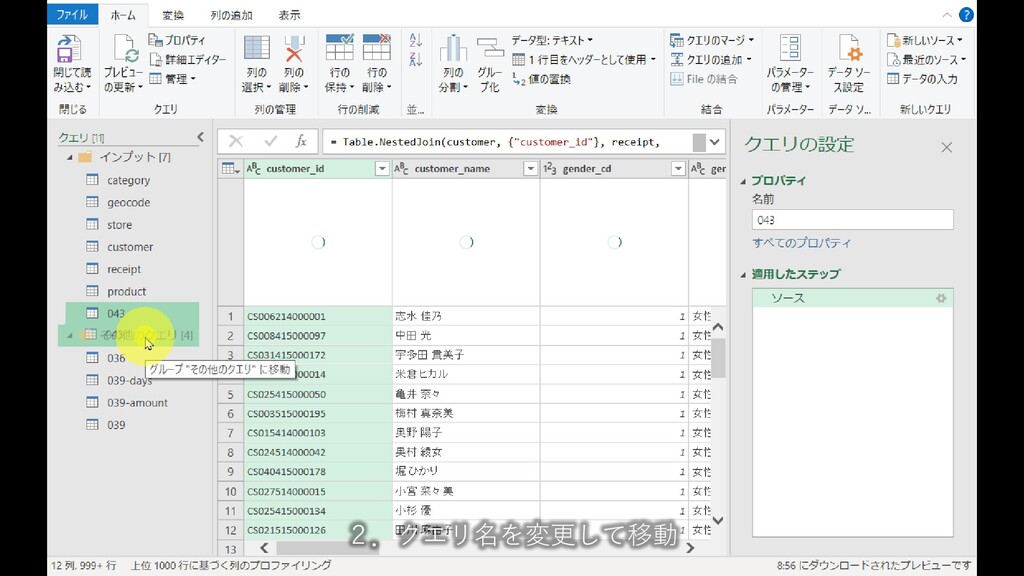The width and height of the screenshot is (1024, 576).
Task: Switch to the Add Column (列の追加) tab
Action: [231, 14]
